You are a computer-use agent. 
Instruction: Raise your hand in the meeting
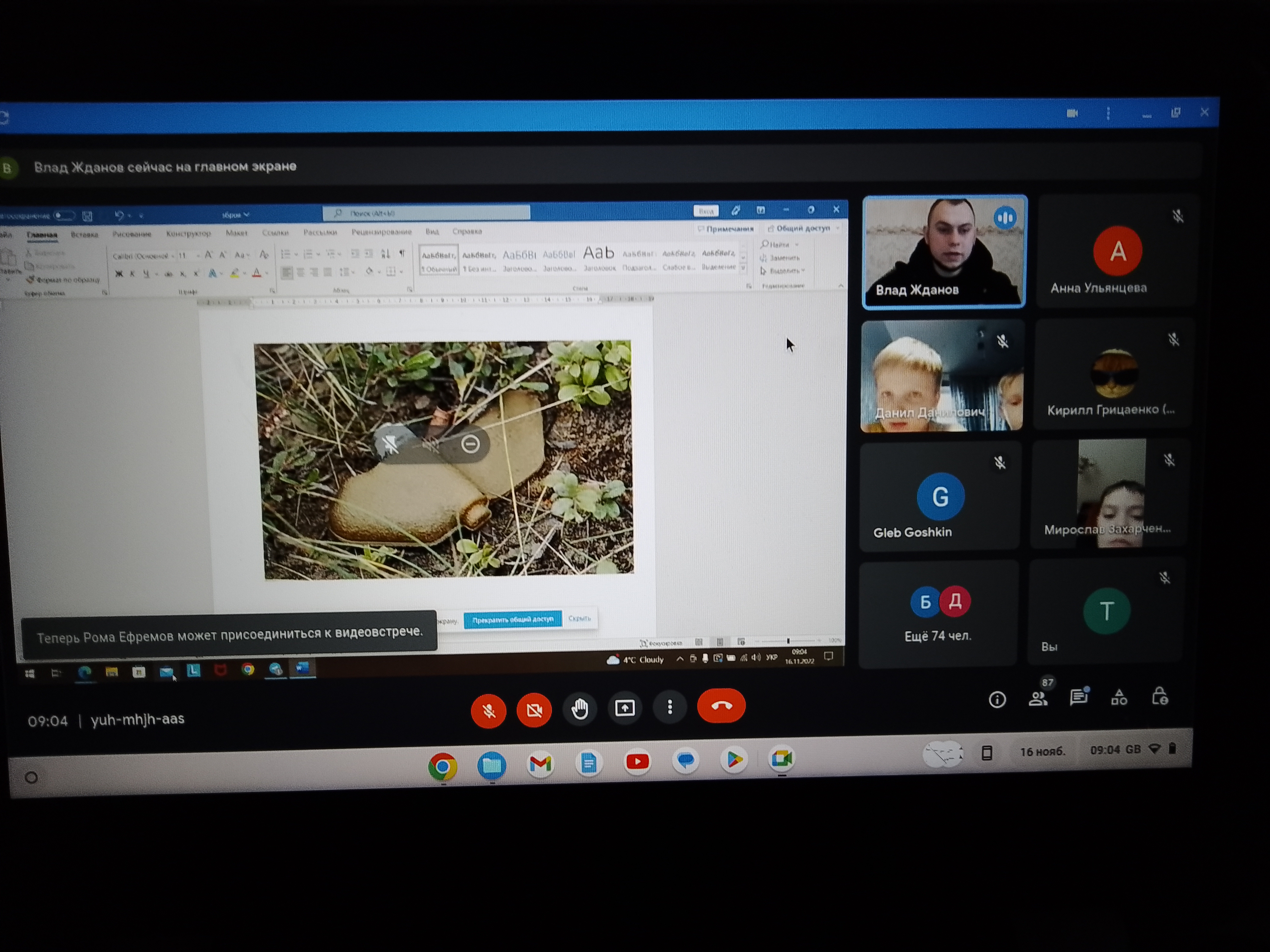coord(580,709)
